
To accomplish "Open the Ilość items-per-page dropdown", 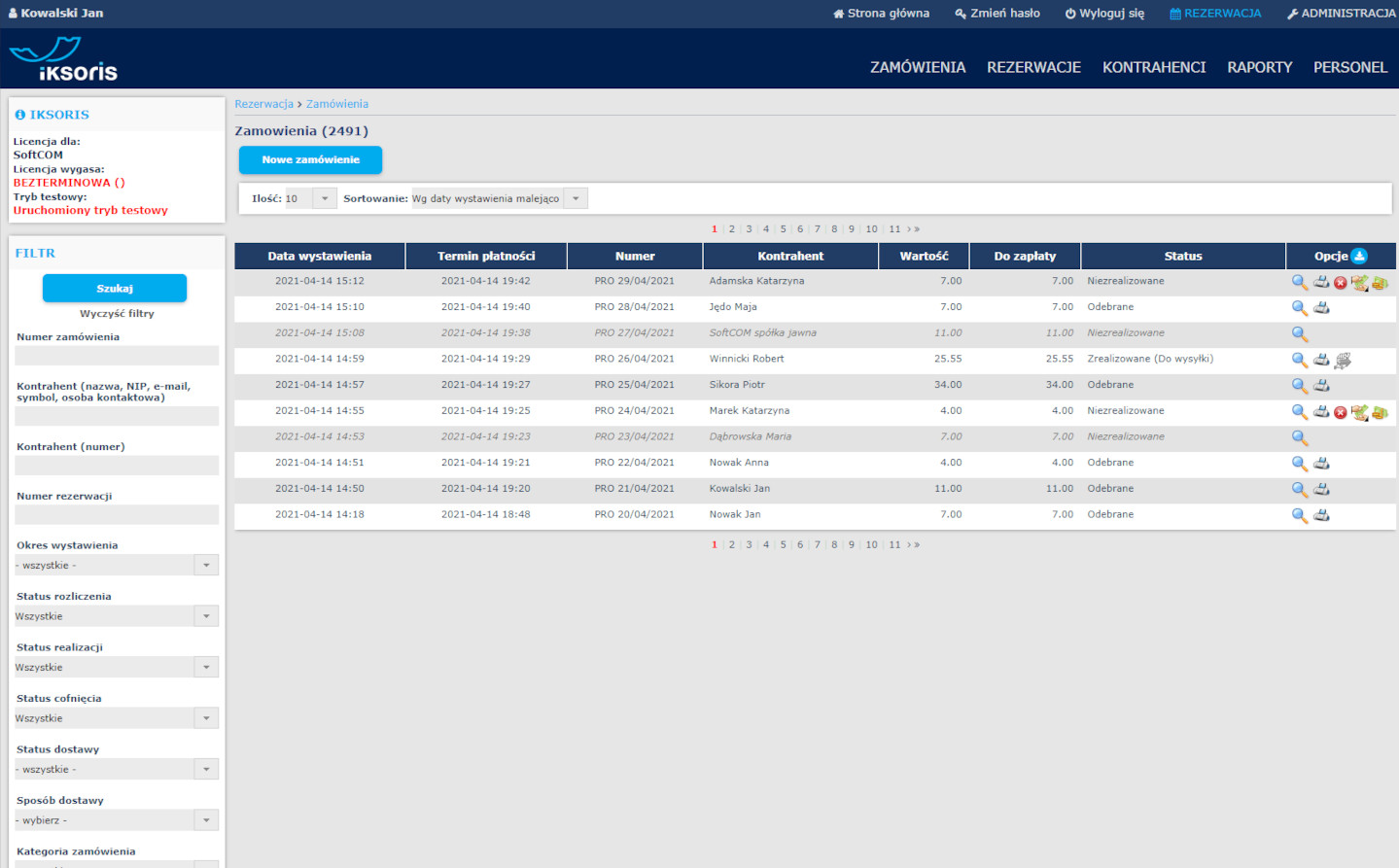I will tap(324, 198).
